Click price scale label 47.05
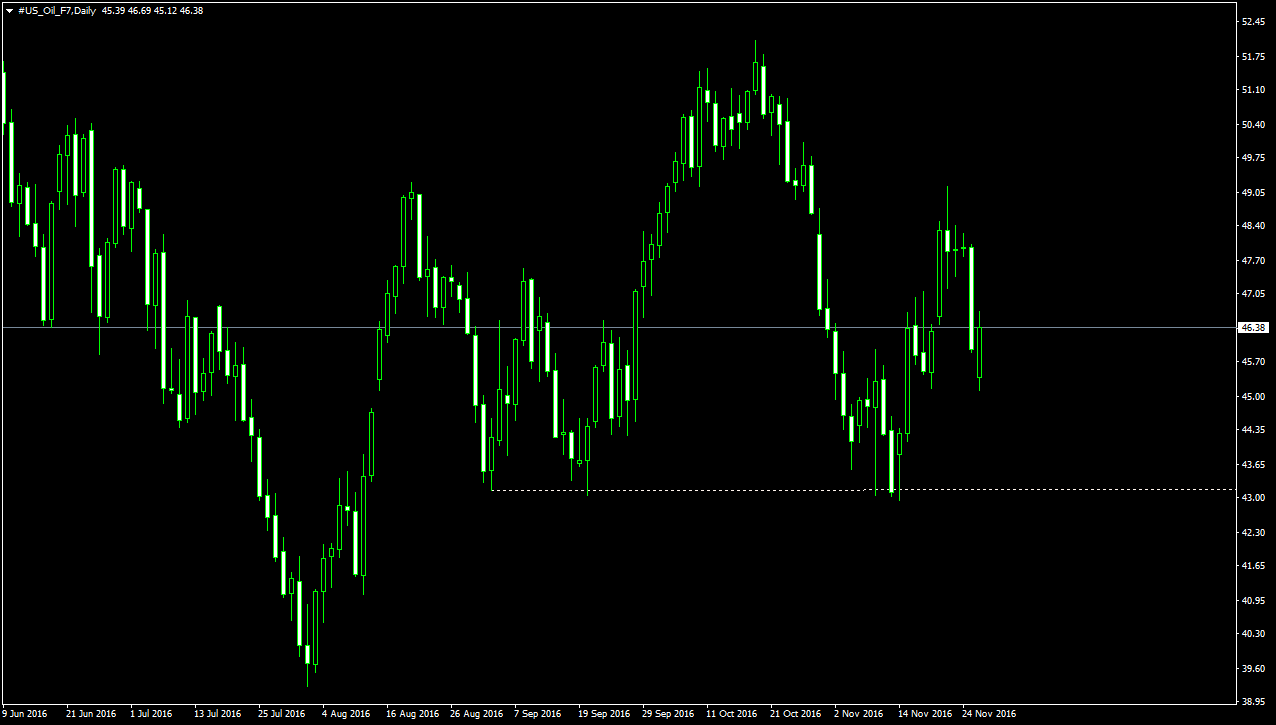Viewport: 1276px width, 725px height. click(x=1253, y=295)
